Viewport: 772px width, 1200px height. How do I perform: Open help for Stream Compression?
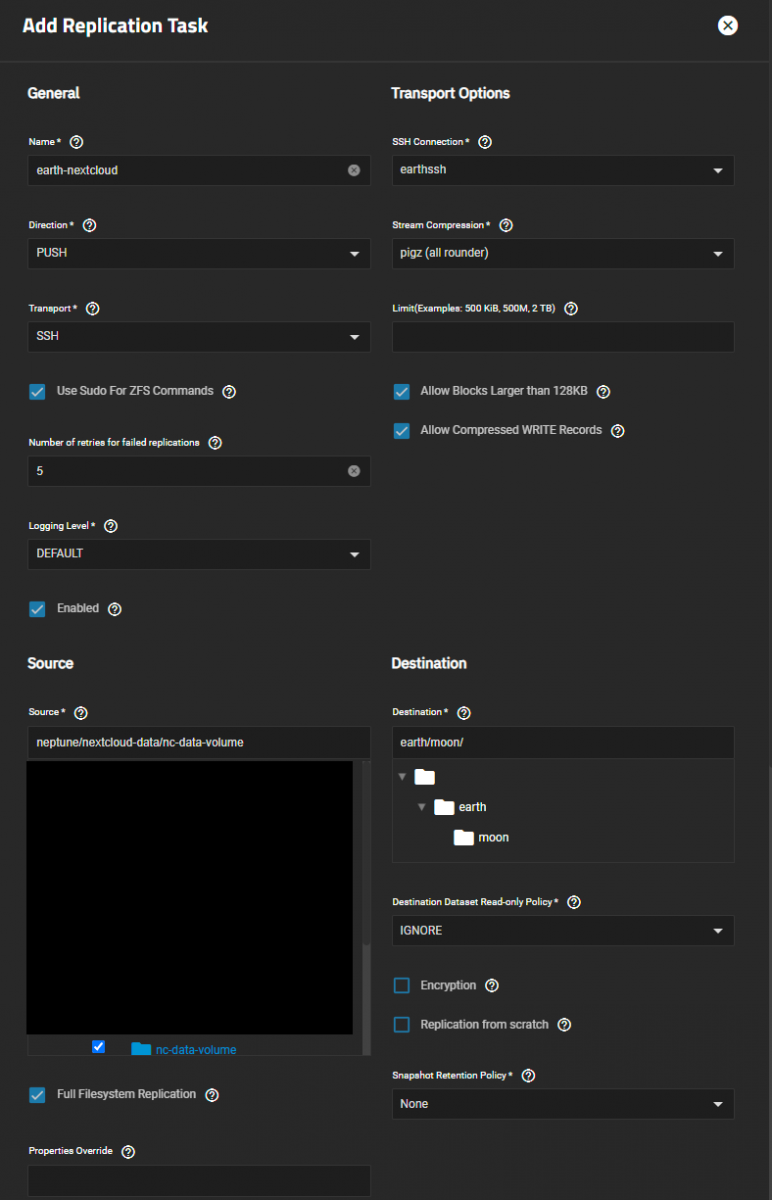[x=506, y=226]
